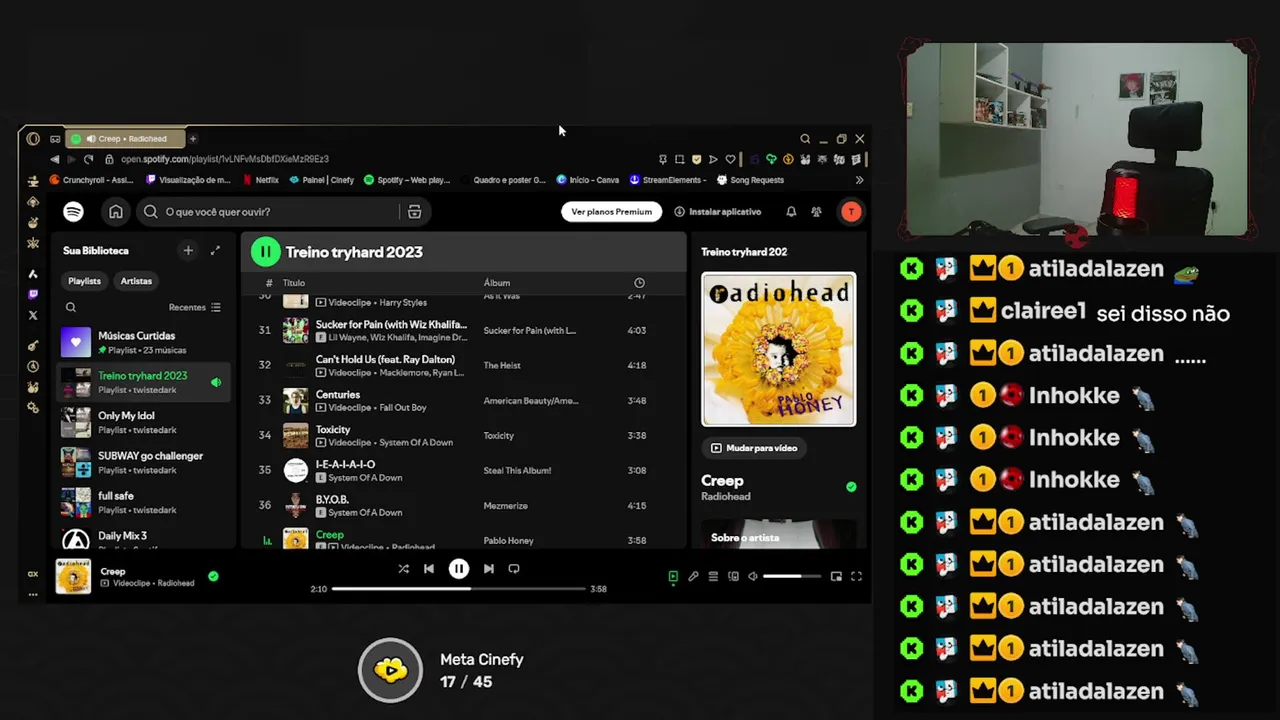Open The Heist album link
The height and width of the screenshot is (720, 1280).
(x=502, y=365)
